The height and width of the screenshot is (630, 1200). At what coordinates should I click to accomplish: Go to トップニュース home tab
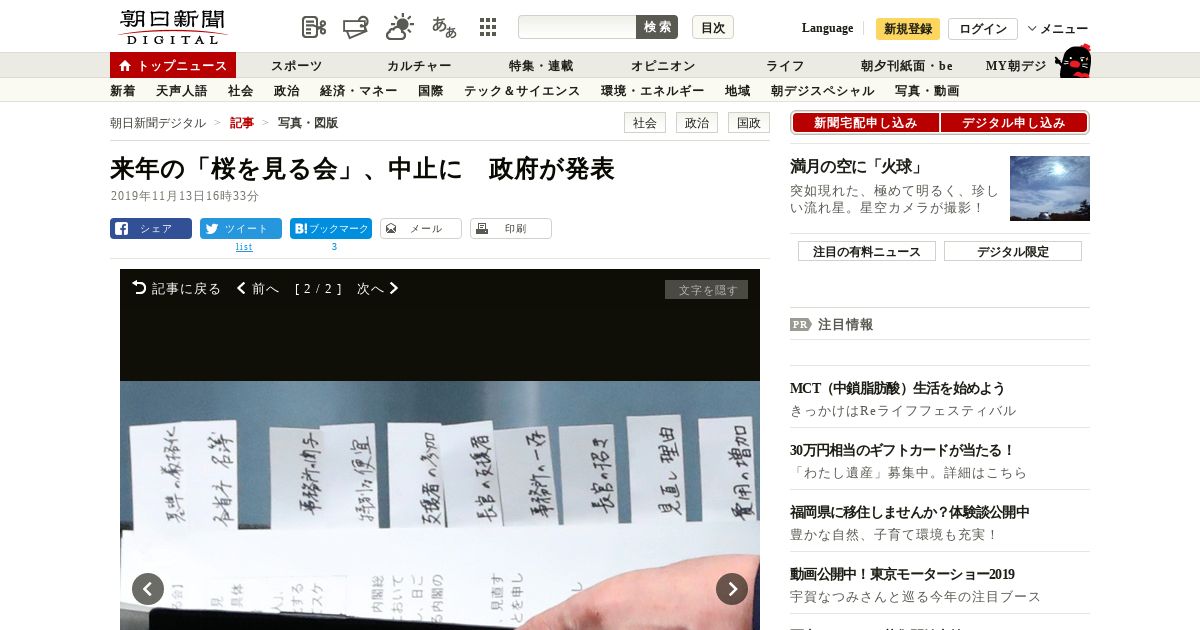[x=173, y=65]
